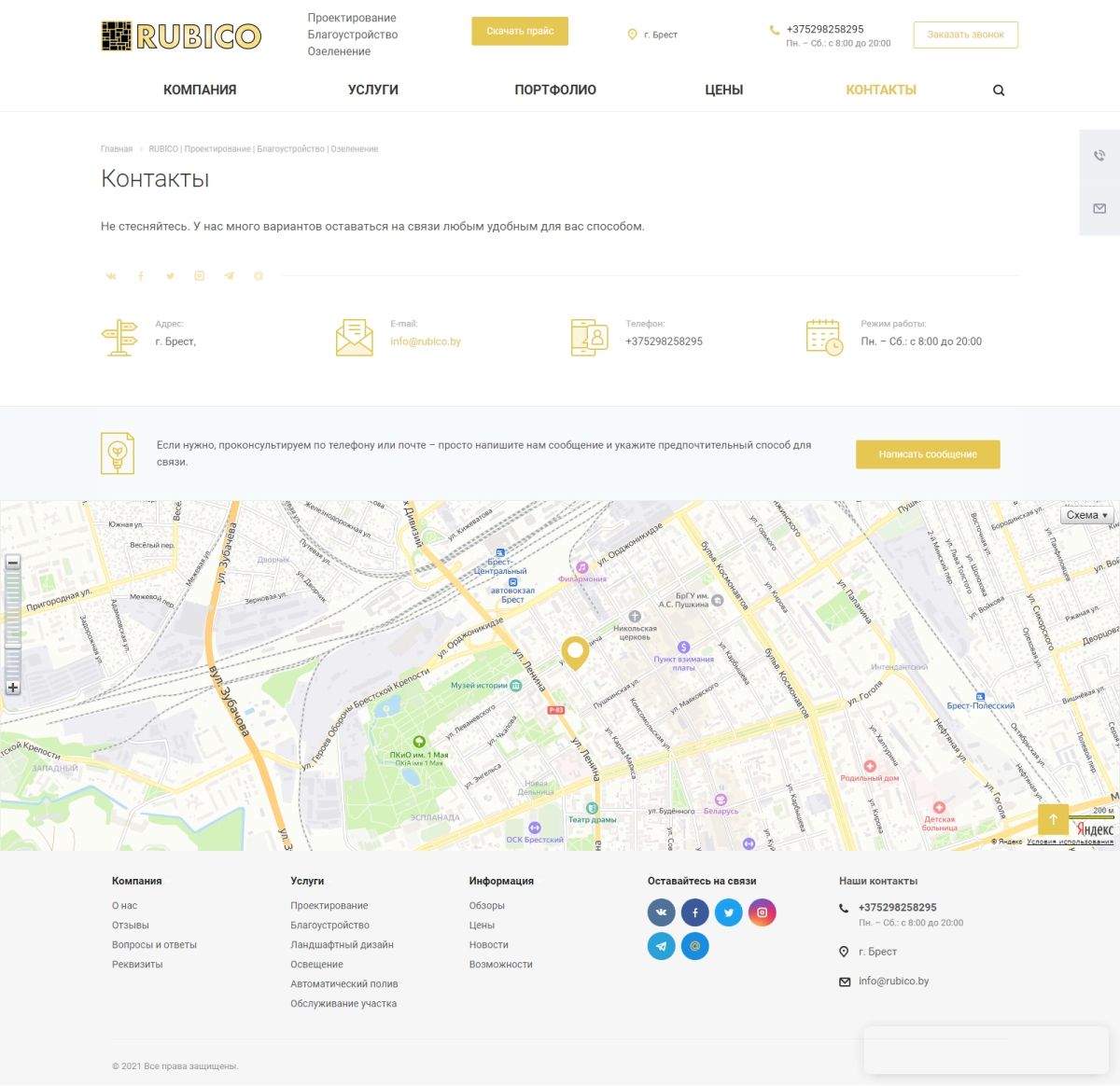Click г. Брест city selector in header

click(x=661, y=35)
